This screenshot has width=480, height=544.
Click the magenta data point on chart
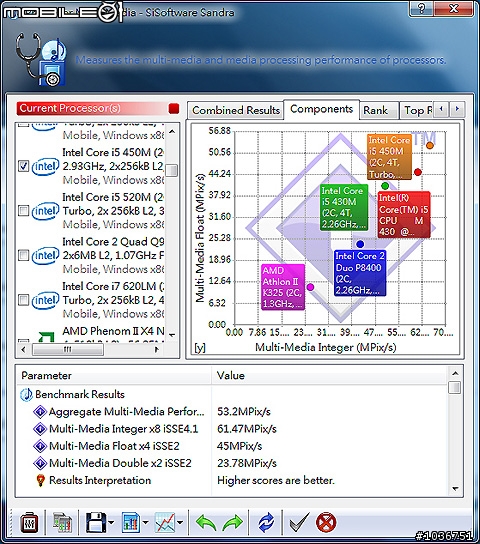pos(310,287)
